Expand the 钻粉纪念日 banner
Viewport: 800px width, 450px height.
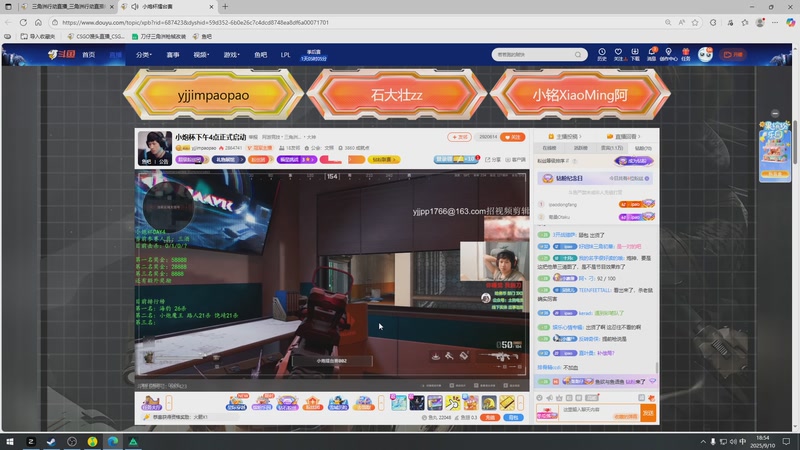(x=595, y=179)
